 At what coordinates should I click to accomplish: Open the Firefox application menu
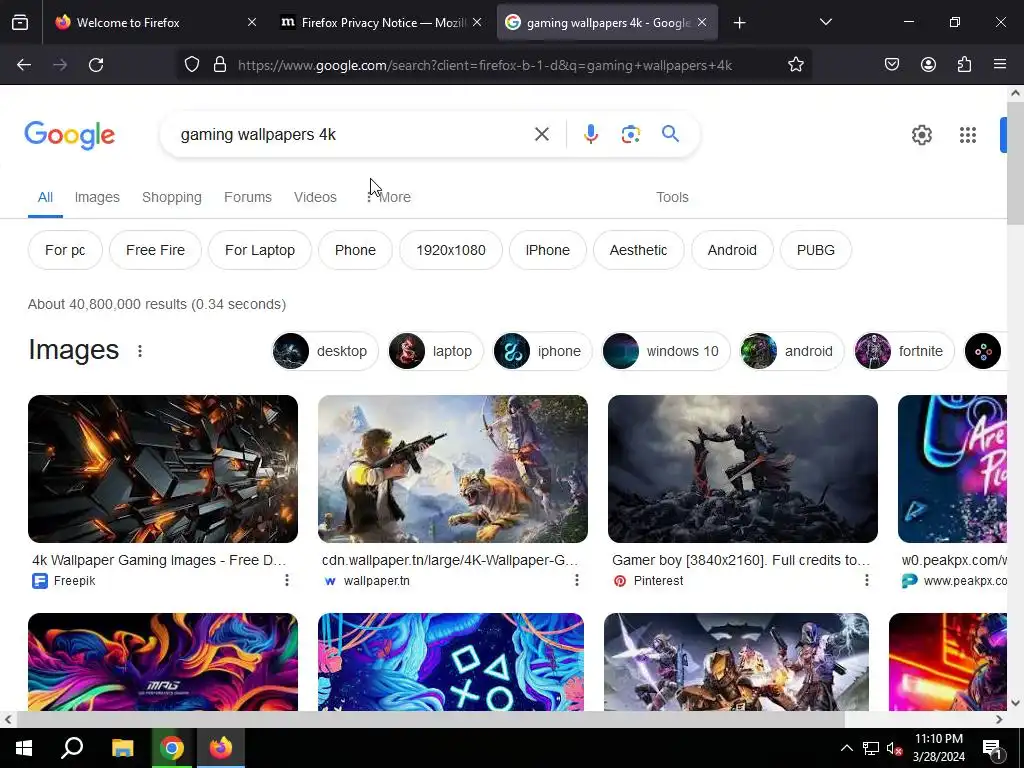click(x=1000, y=65)
